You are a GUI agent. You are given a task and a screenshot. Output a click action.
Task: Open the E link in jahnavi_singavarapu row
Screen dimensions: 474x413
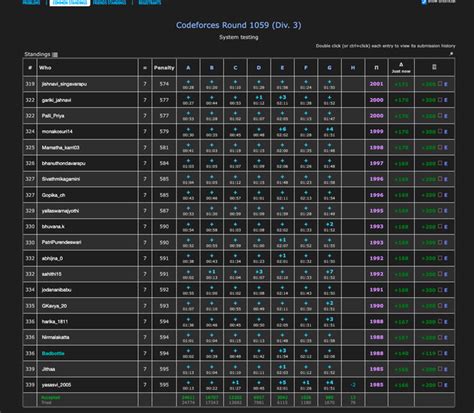point(446,84)
